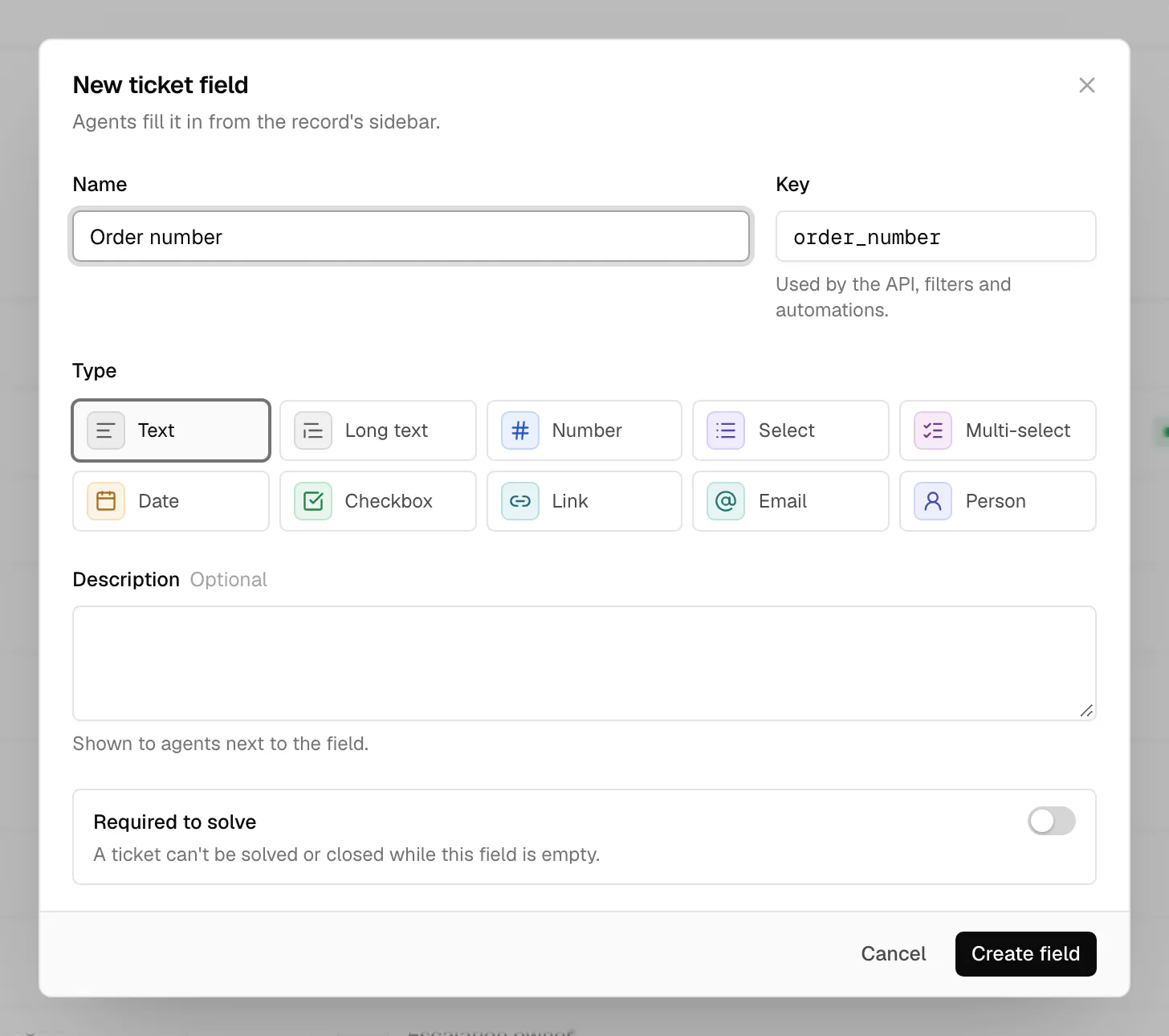1169x1036 pixels.
Task: Click the 'Required to solve' heading
Action: (175, 822)
